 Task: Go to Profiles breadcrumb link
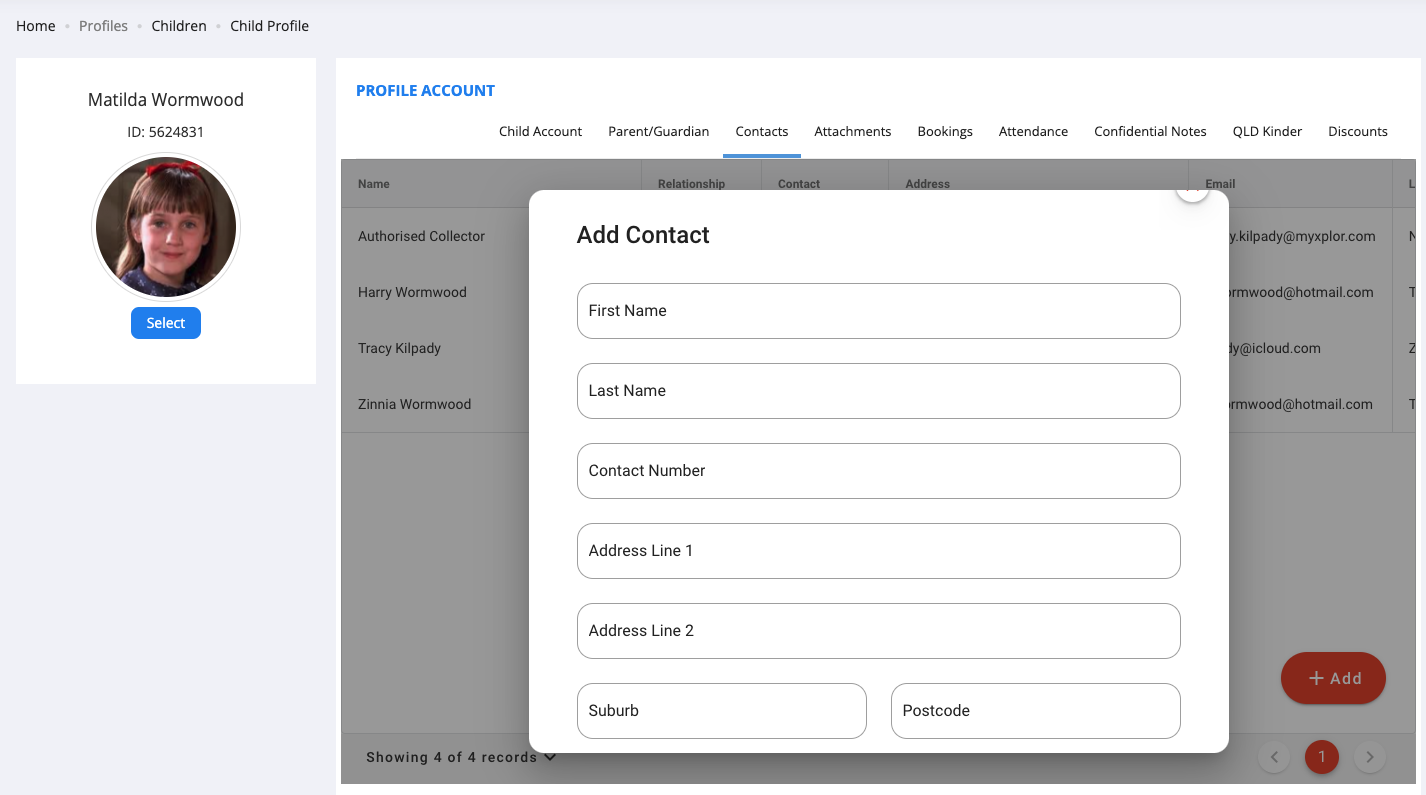coord(104,26)
